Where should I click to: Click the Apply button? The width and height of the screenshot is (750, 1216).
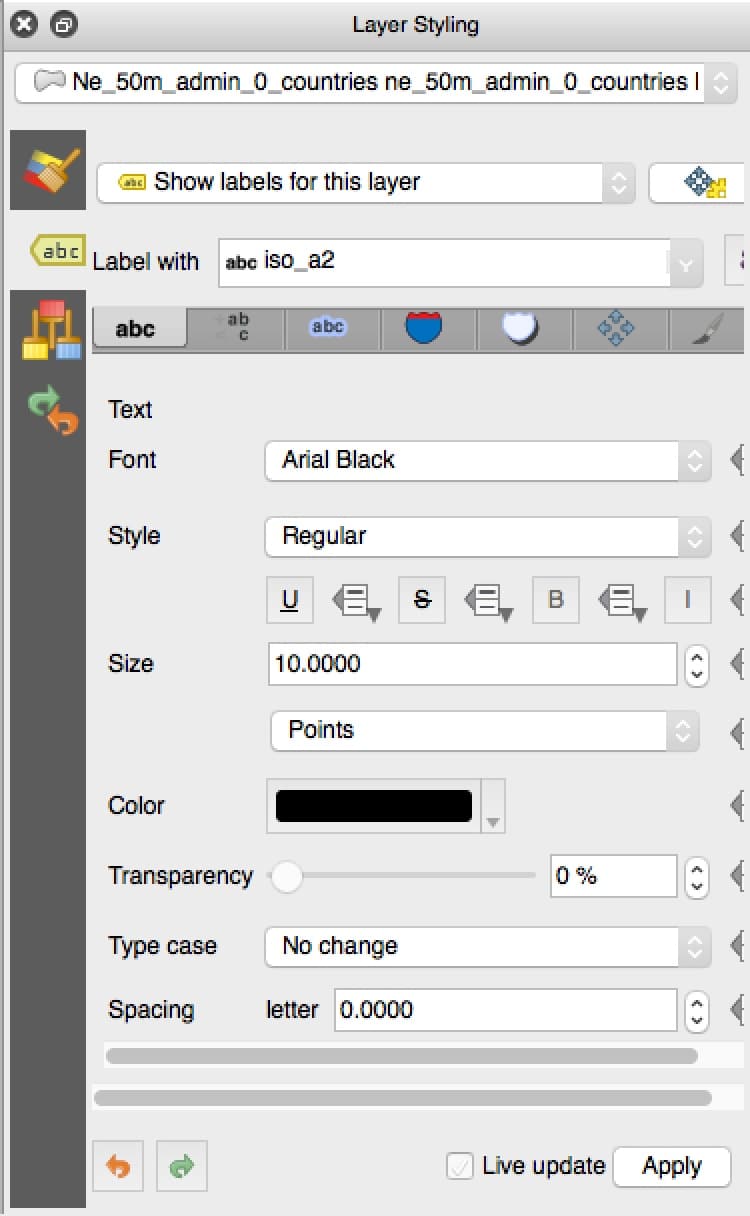click(x=671, y=1166)
